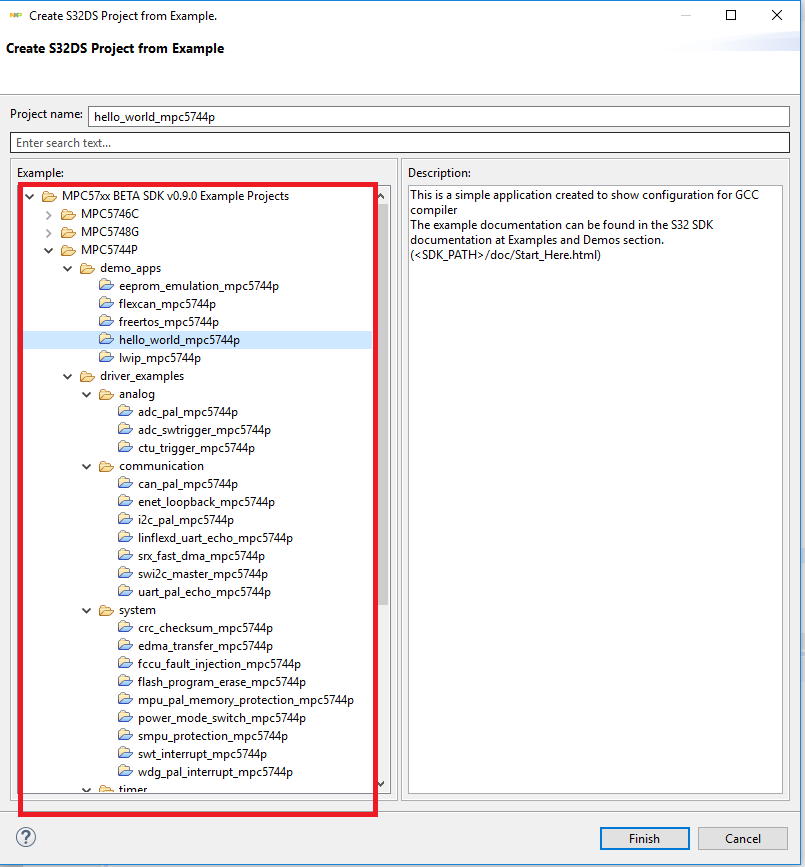Image resolution: width=805 pixels, height=867 pixels.
Task: Click the demo_apps folder icon
Action: [87, 268]
